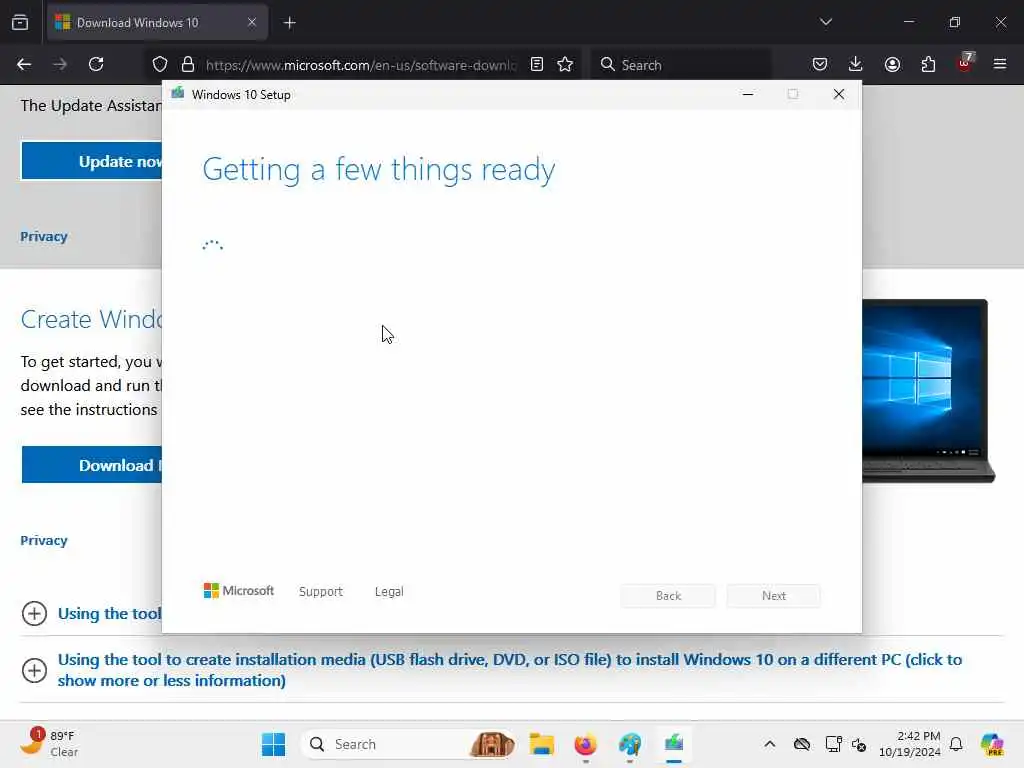
Task: Toggle reader view icon in address bar
Action: click(537, 64)
